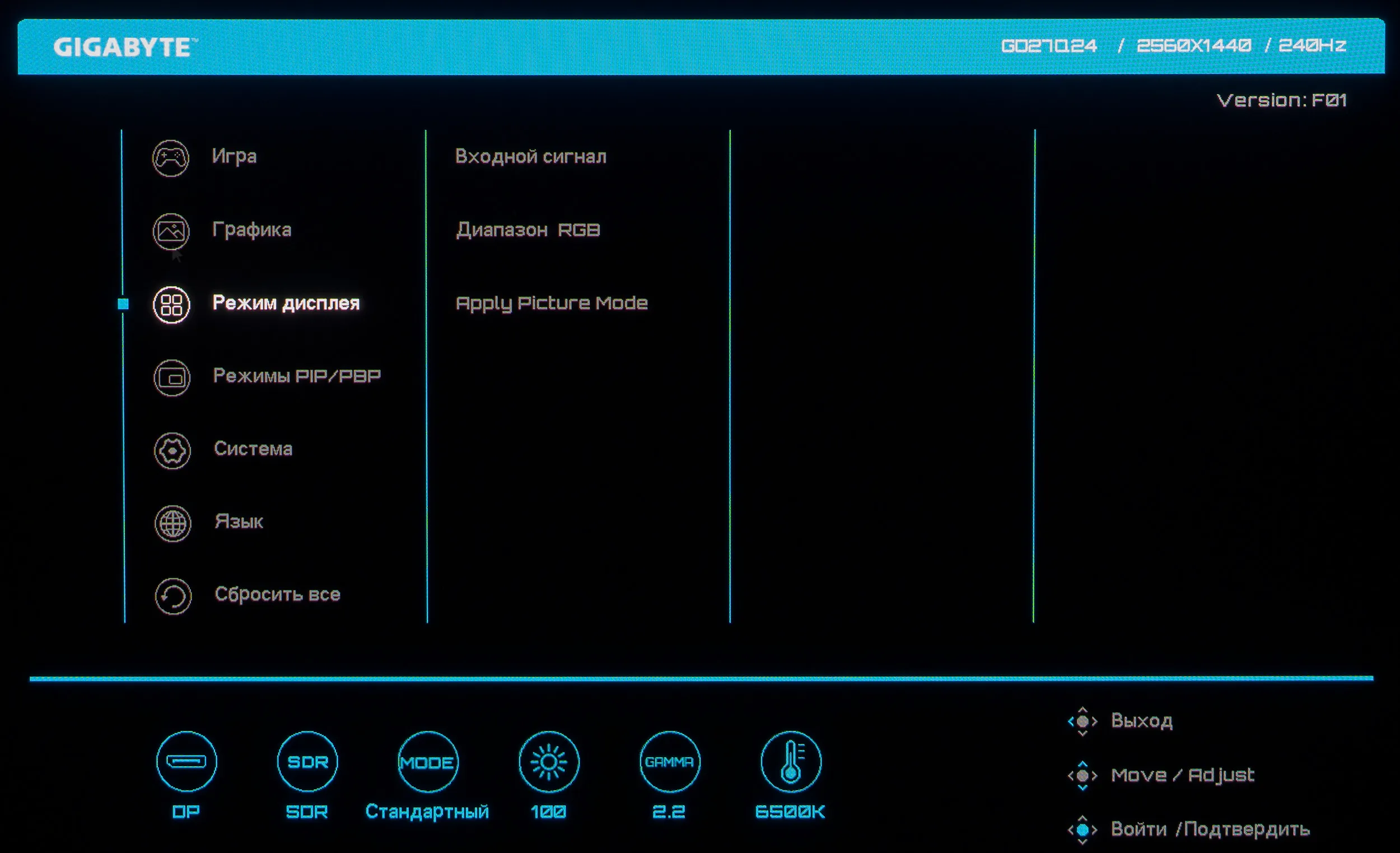The height and width of the screenshot is (853, 1400).
Task: Open the Входной сигнал submenu
Action: pyautogui.click(x=531, y=156)
